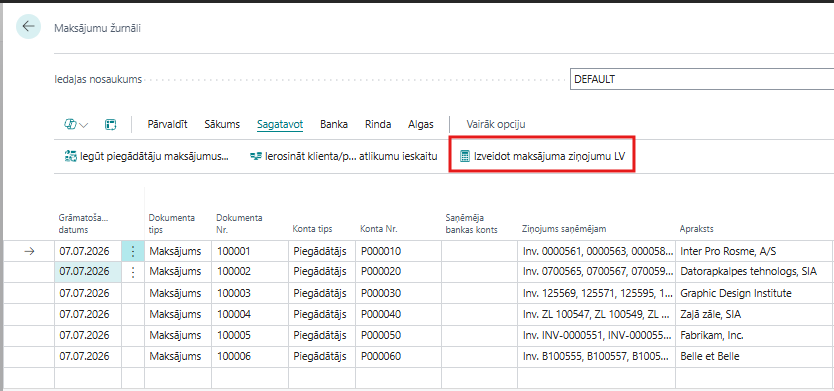834x391 pixels.
Task: Open the Pārvaldīt menu
Action: (x=167, y=124)
